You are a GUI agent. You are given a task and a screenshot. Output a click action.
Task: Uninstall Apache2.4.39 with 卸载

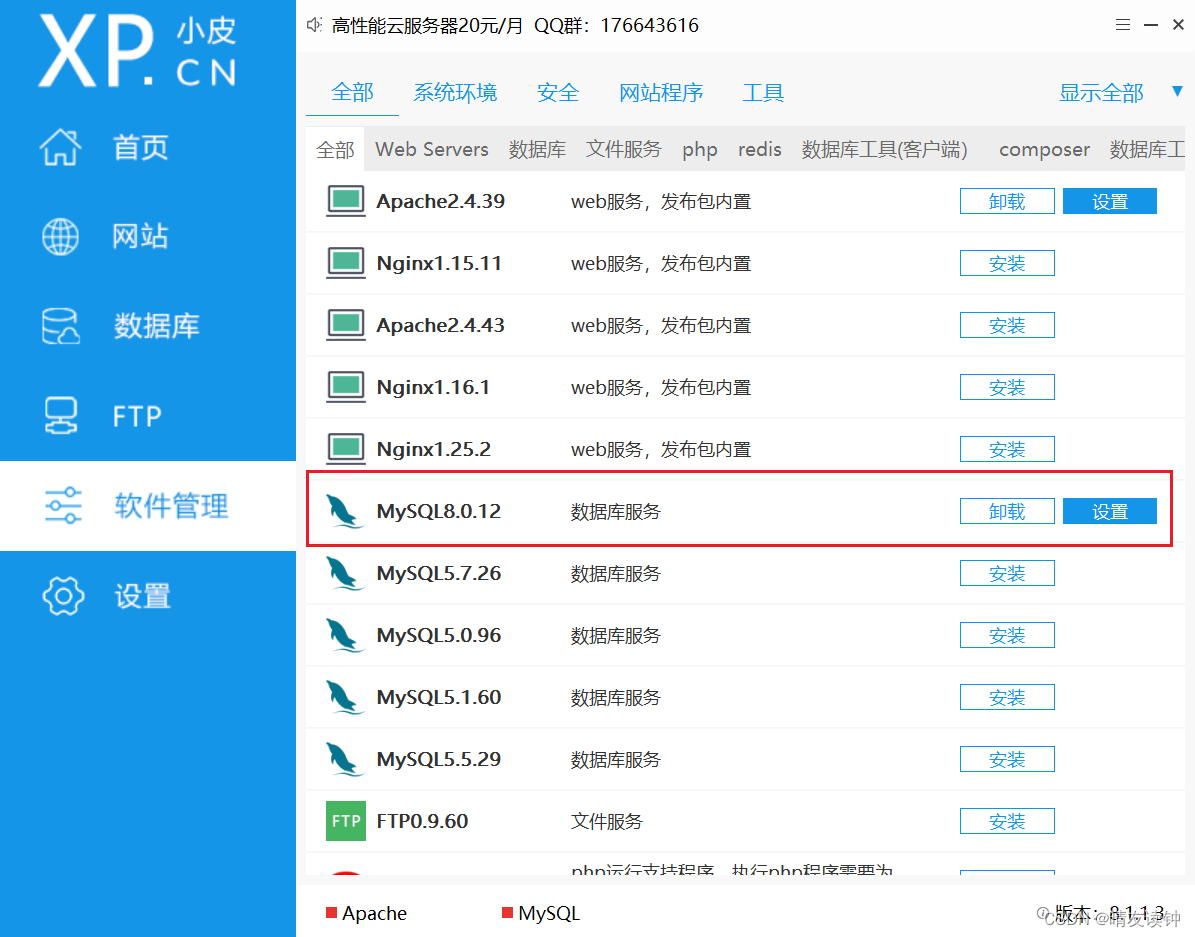pos(1007,201)
